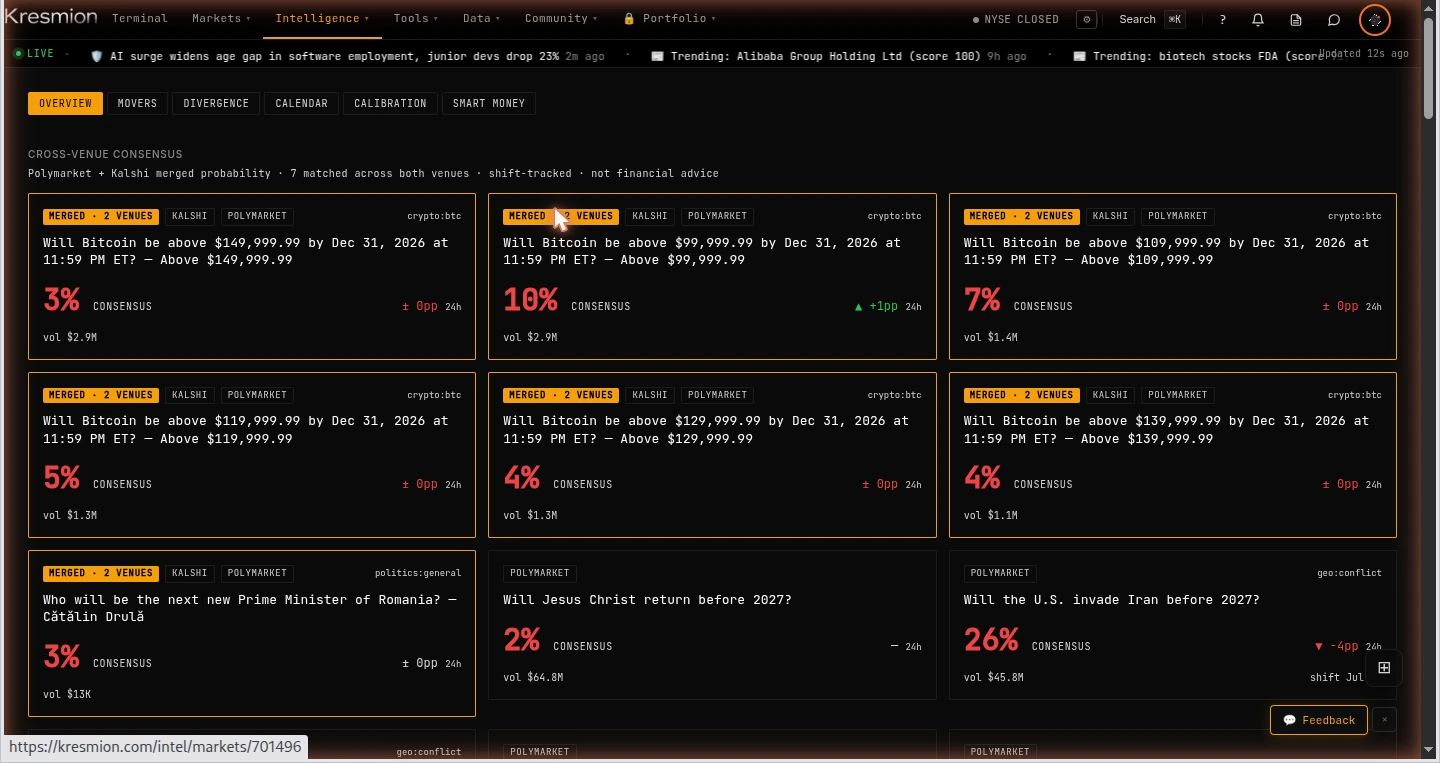Click the politics:general category label
Viewport: 1440px width, 763px height.
[x=418, y=573]
